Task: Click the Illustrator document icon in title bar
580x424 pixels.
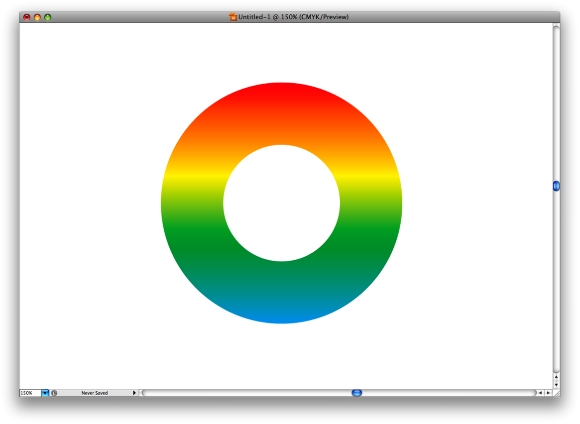Action: point(233,17)
